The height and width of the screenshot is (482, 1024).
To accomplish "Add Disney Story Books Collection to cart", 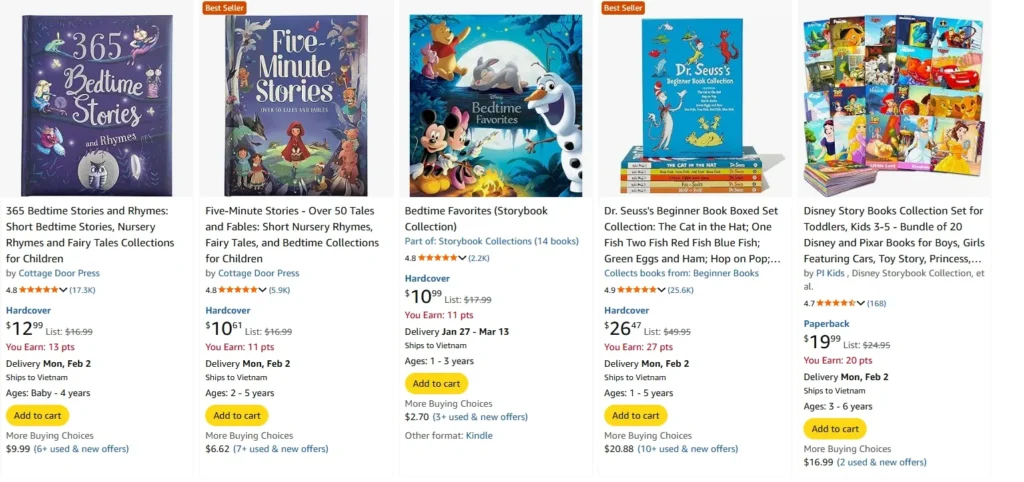I will [x=835, y=429].
